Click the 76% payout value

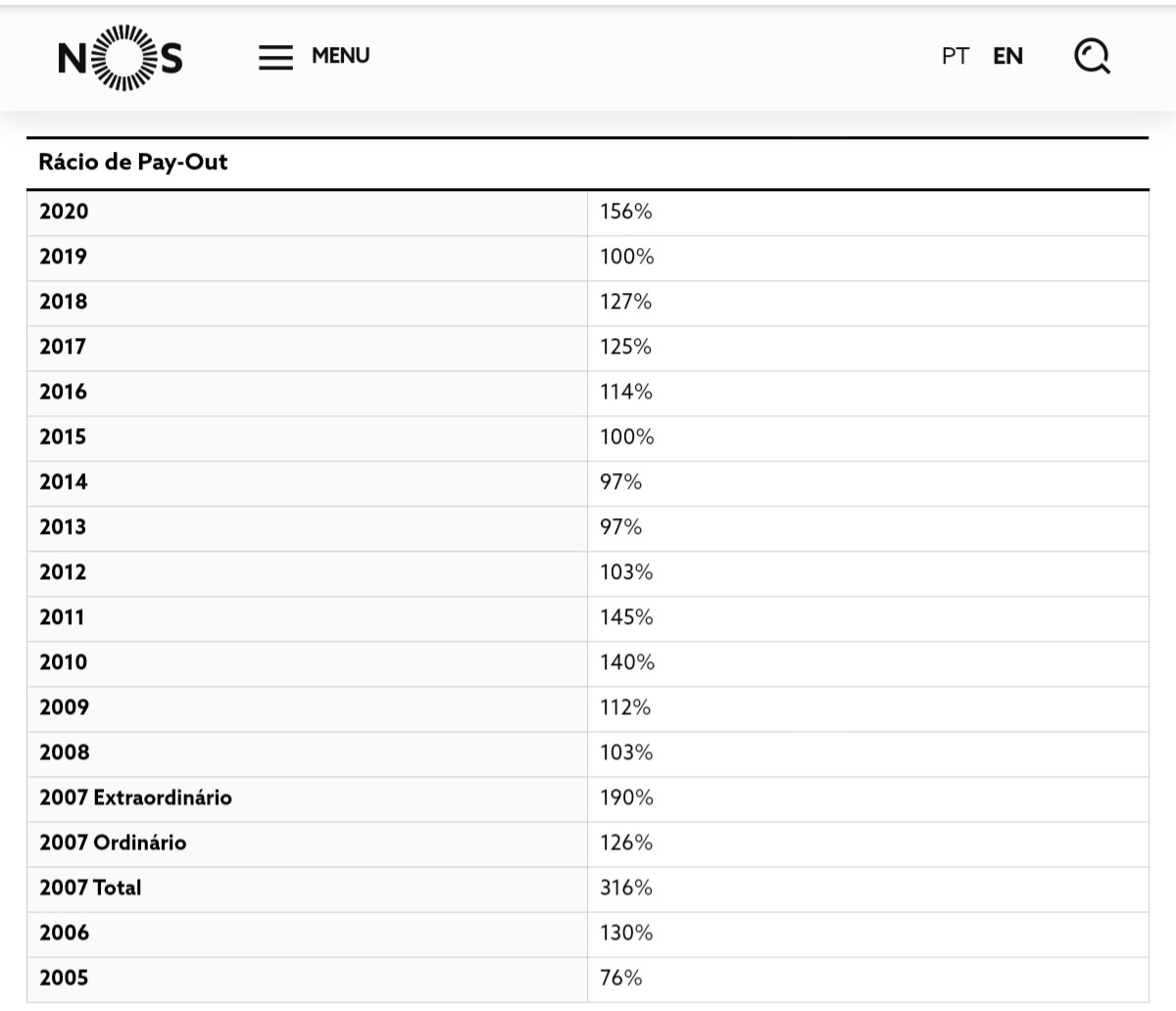point(621,978)
